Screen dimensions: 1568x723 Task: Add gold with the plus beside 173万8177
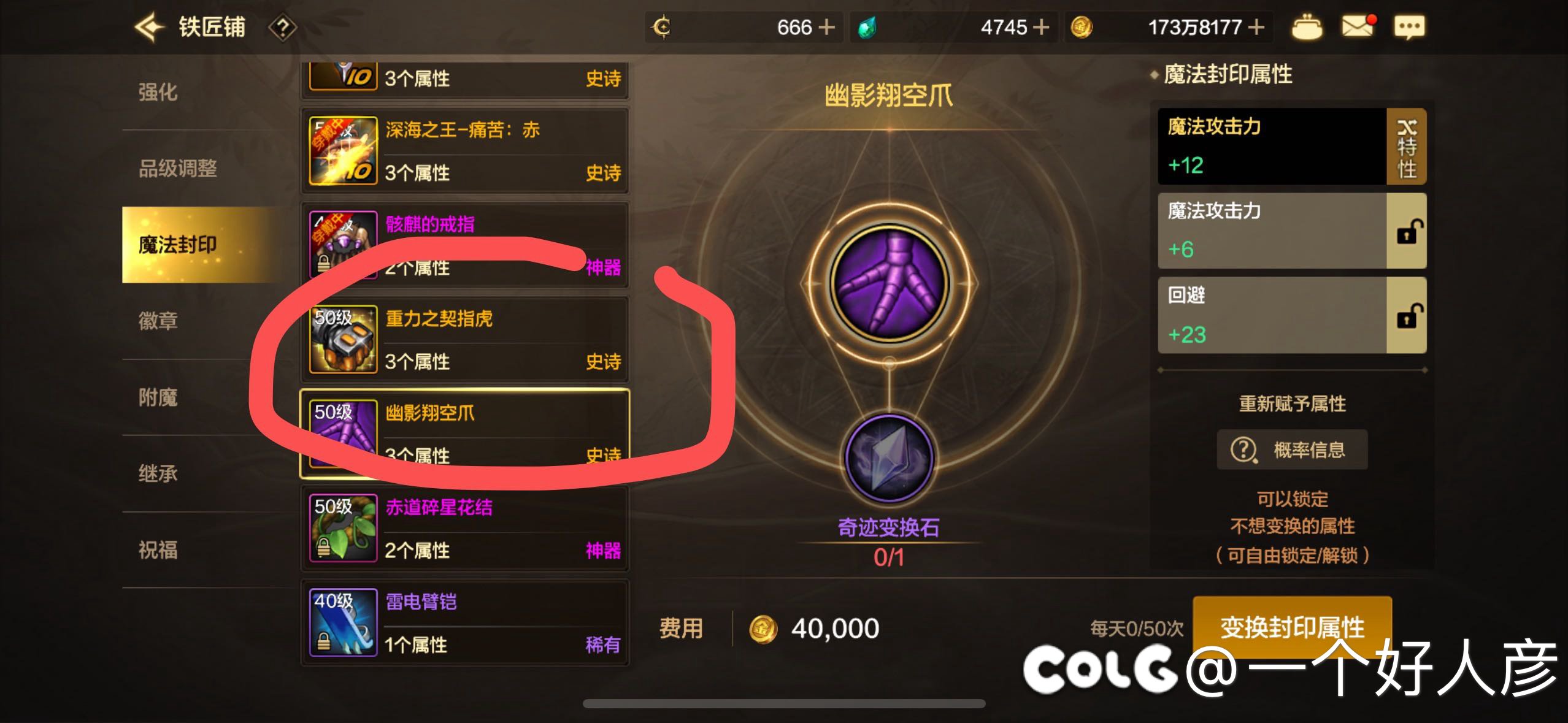(x=1256, y=27)
